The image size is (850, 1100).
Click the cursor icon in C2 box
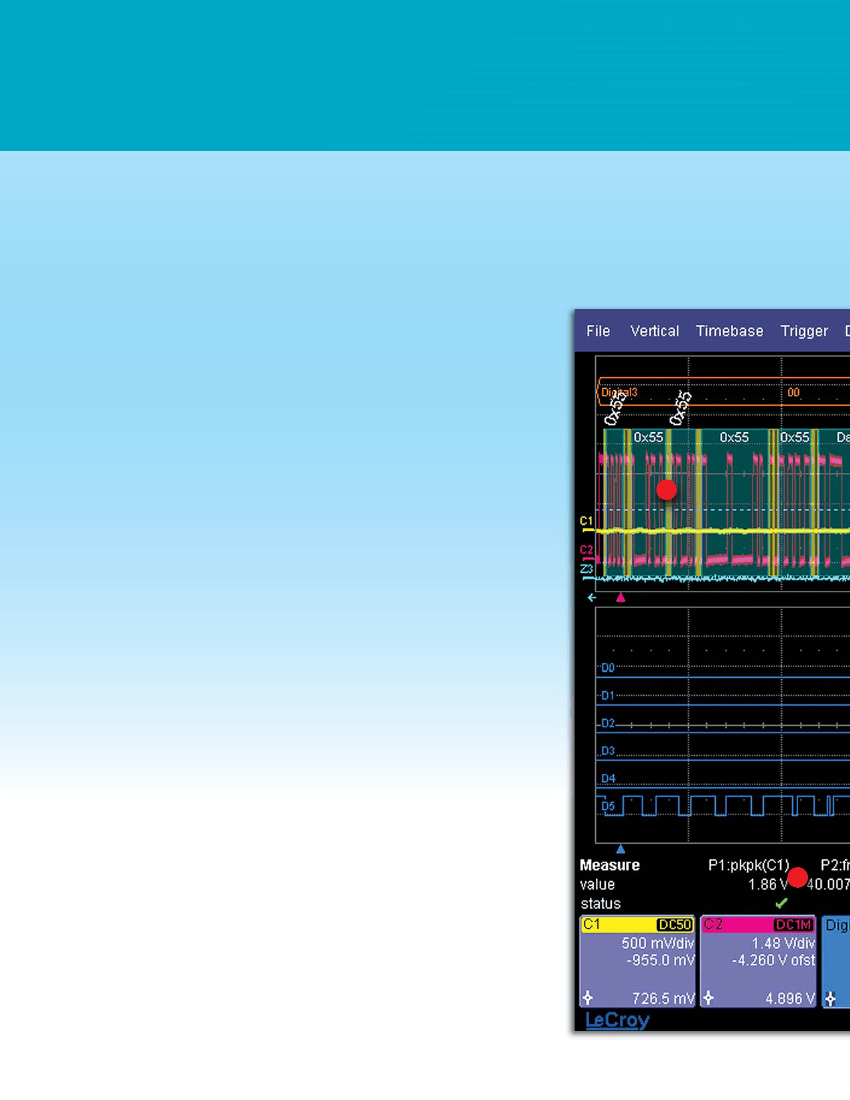pos(709,998)
